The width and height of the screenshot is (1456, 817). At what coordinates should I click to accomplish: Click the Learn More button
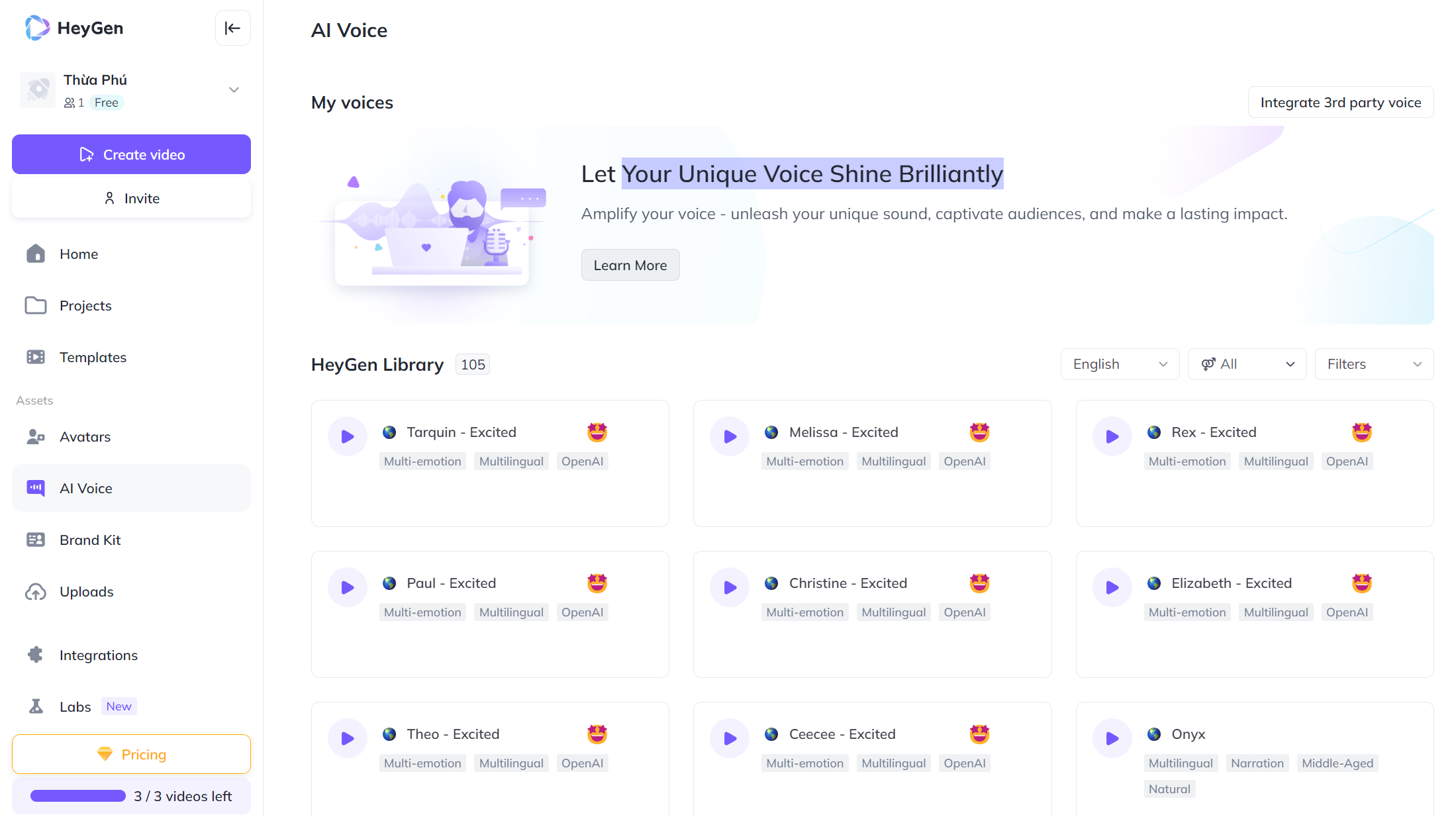click(629, 265)
